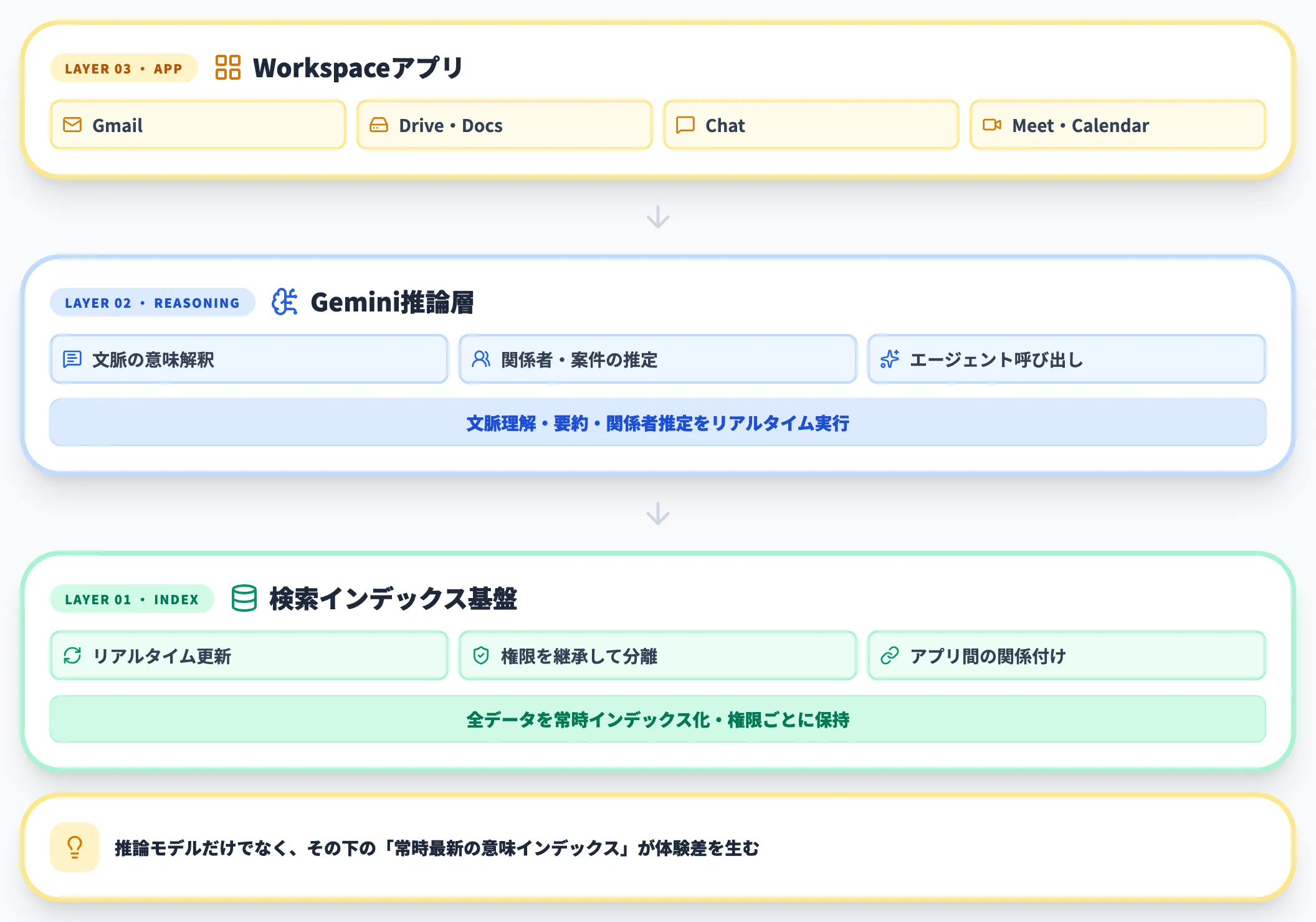Viewport: 1316px width, 922px height.
Task: Click the LAYER 01・INDEX badge
Action: [131, 599]
